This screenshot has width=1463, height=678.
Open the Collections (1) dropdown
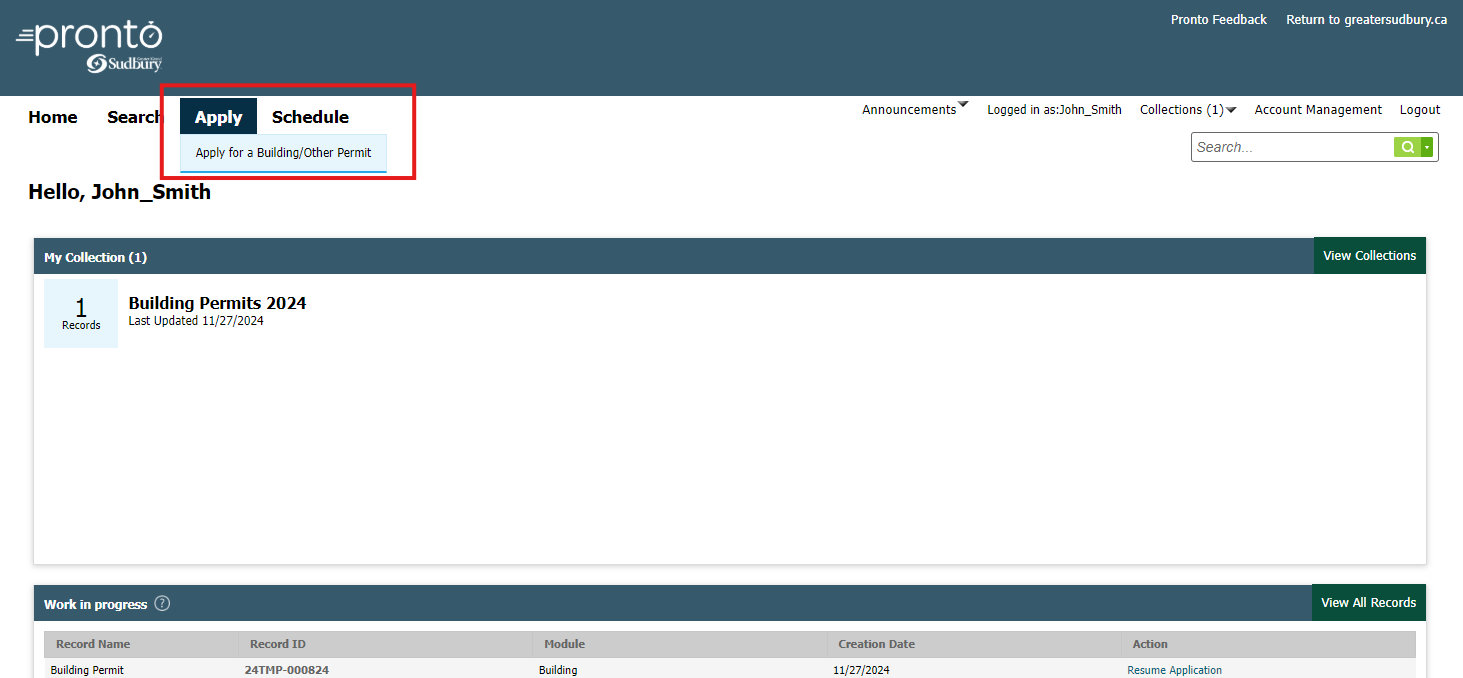click(1187, 109)
